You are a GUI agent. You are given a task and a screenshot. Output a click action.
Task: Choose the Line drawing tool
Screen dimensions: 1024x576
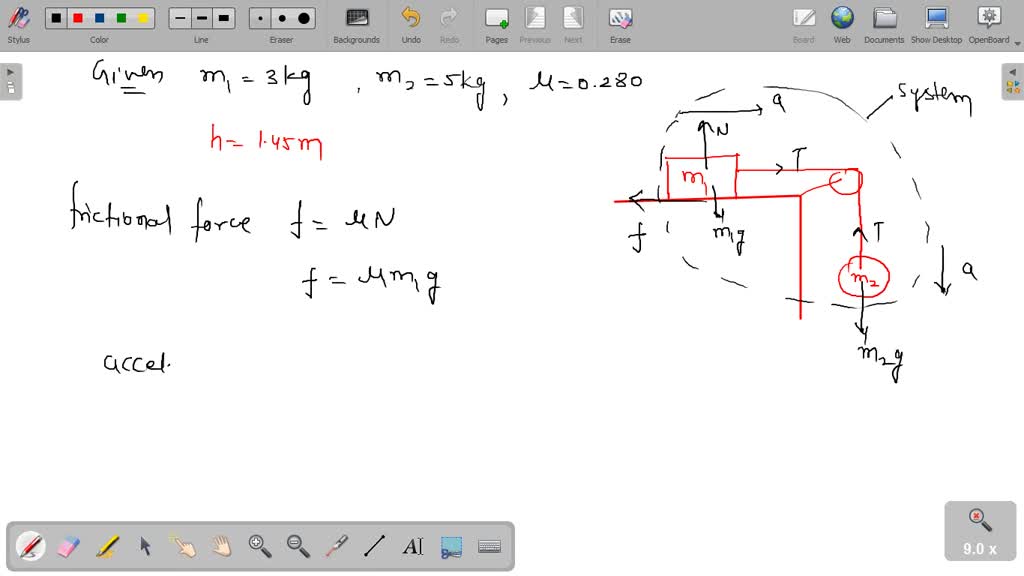pos(375,546)
